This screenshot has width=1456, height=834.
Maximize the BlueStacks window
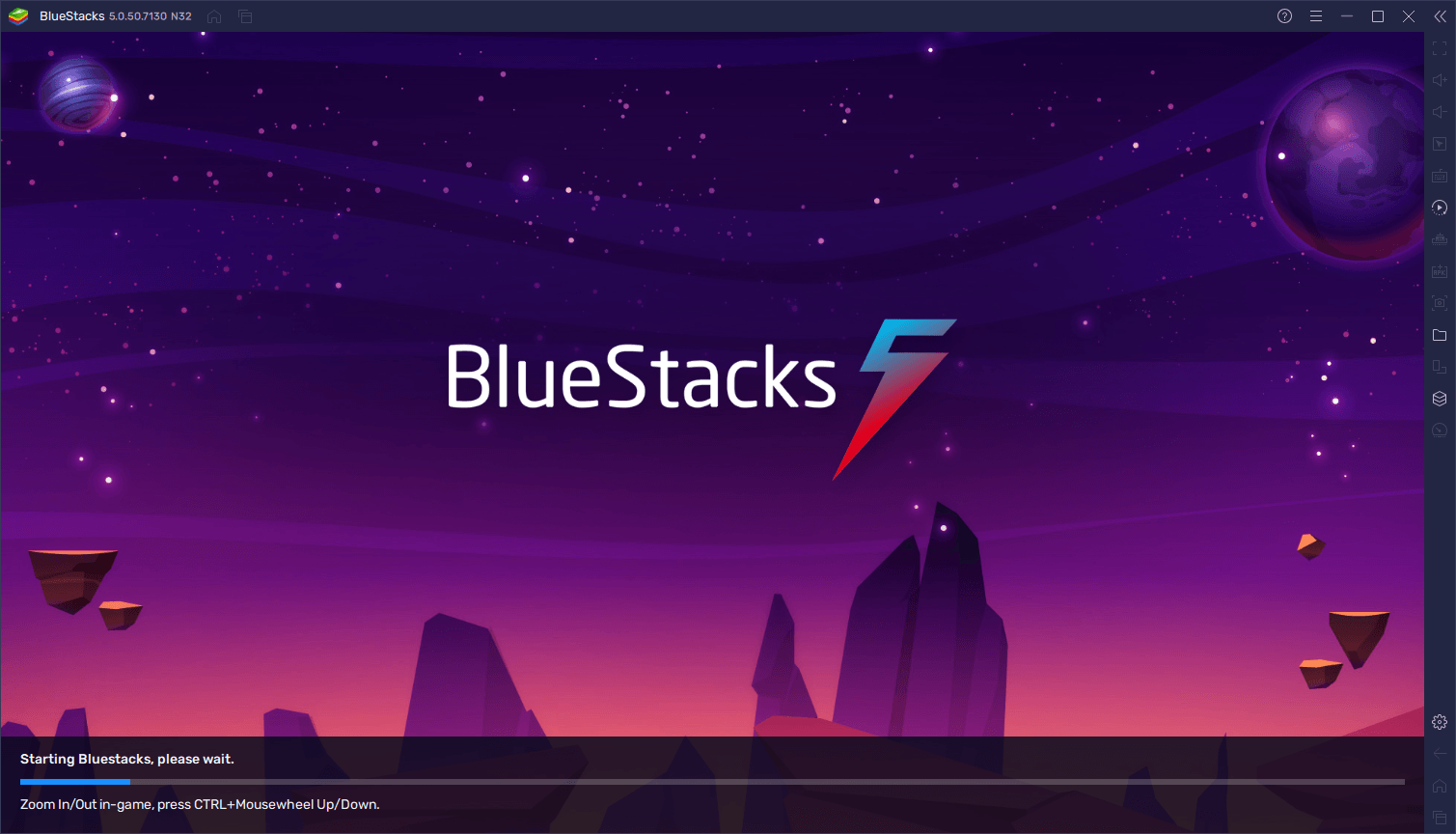tap(1377, 16)
